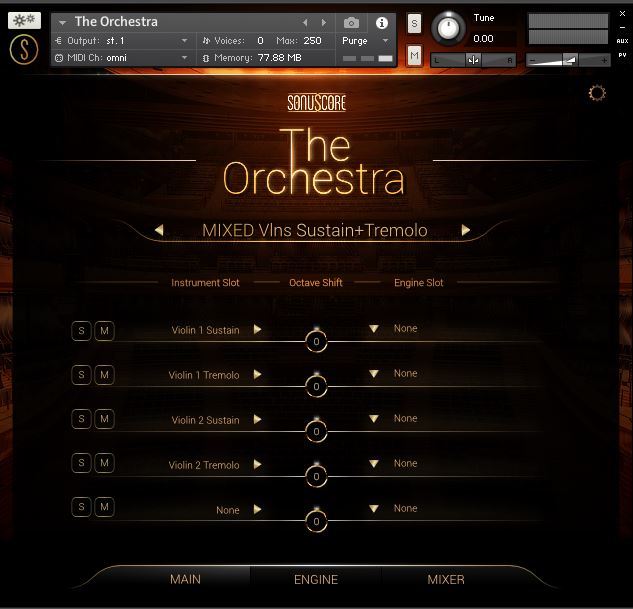633x609 pixels.
Task: Open instrument browser for Violin 2 Sustain
Action: [x=257, y=419]
